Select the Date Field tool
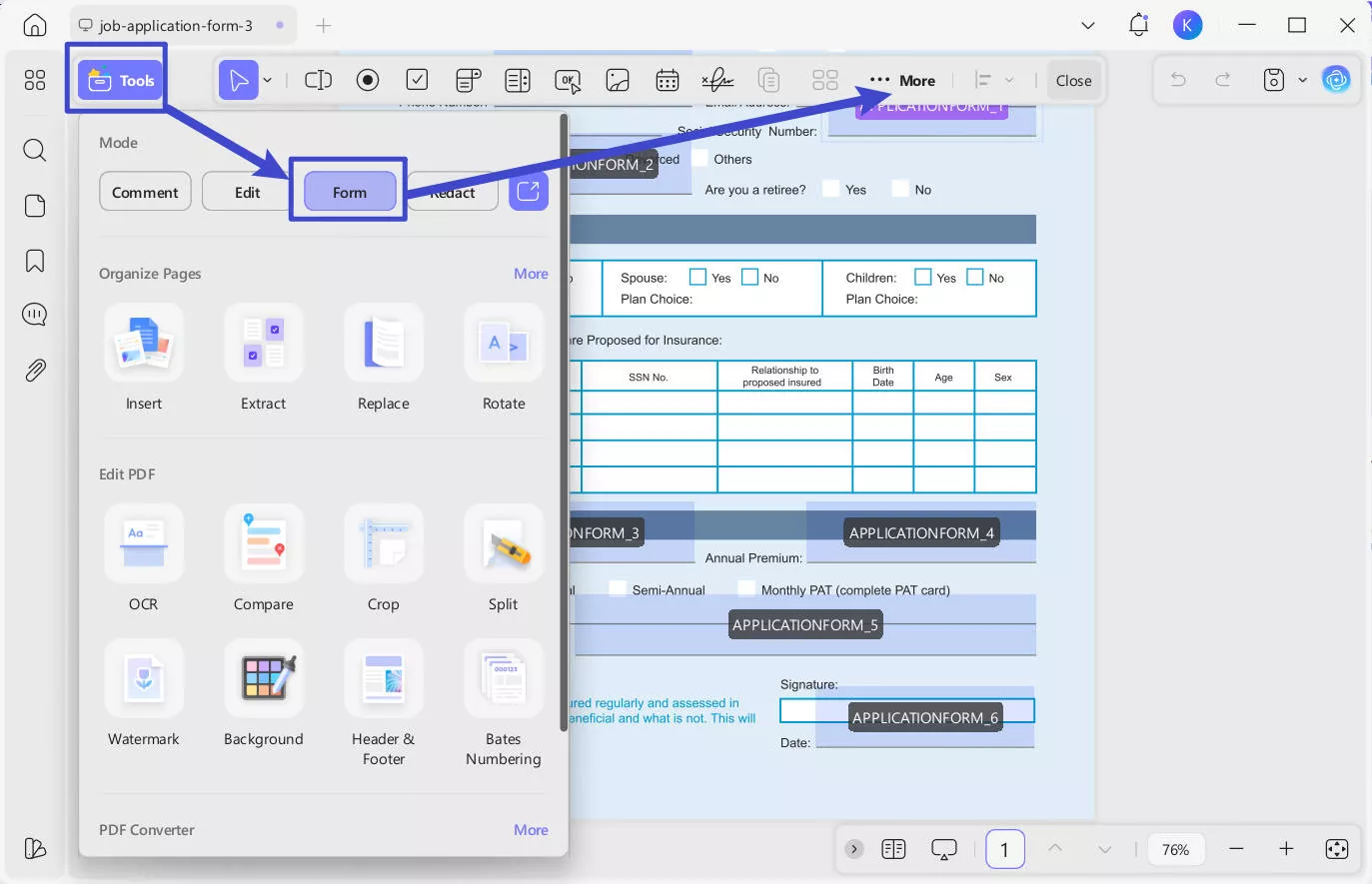 click(668, 80)
